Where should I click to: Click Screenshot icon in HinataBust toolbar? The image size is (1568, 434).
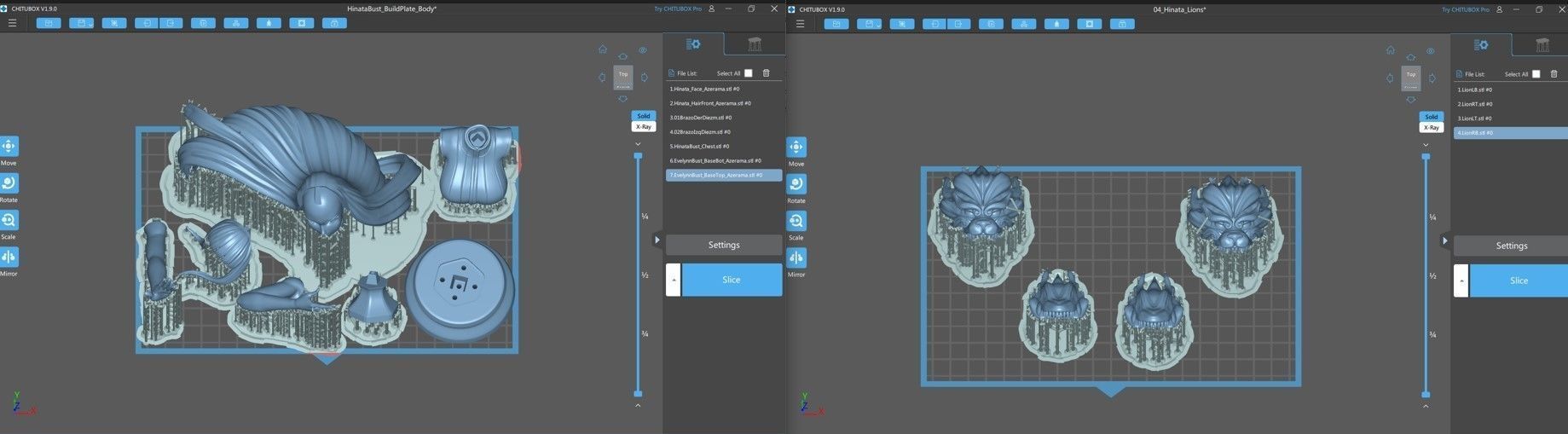click(114, 23)
